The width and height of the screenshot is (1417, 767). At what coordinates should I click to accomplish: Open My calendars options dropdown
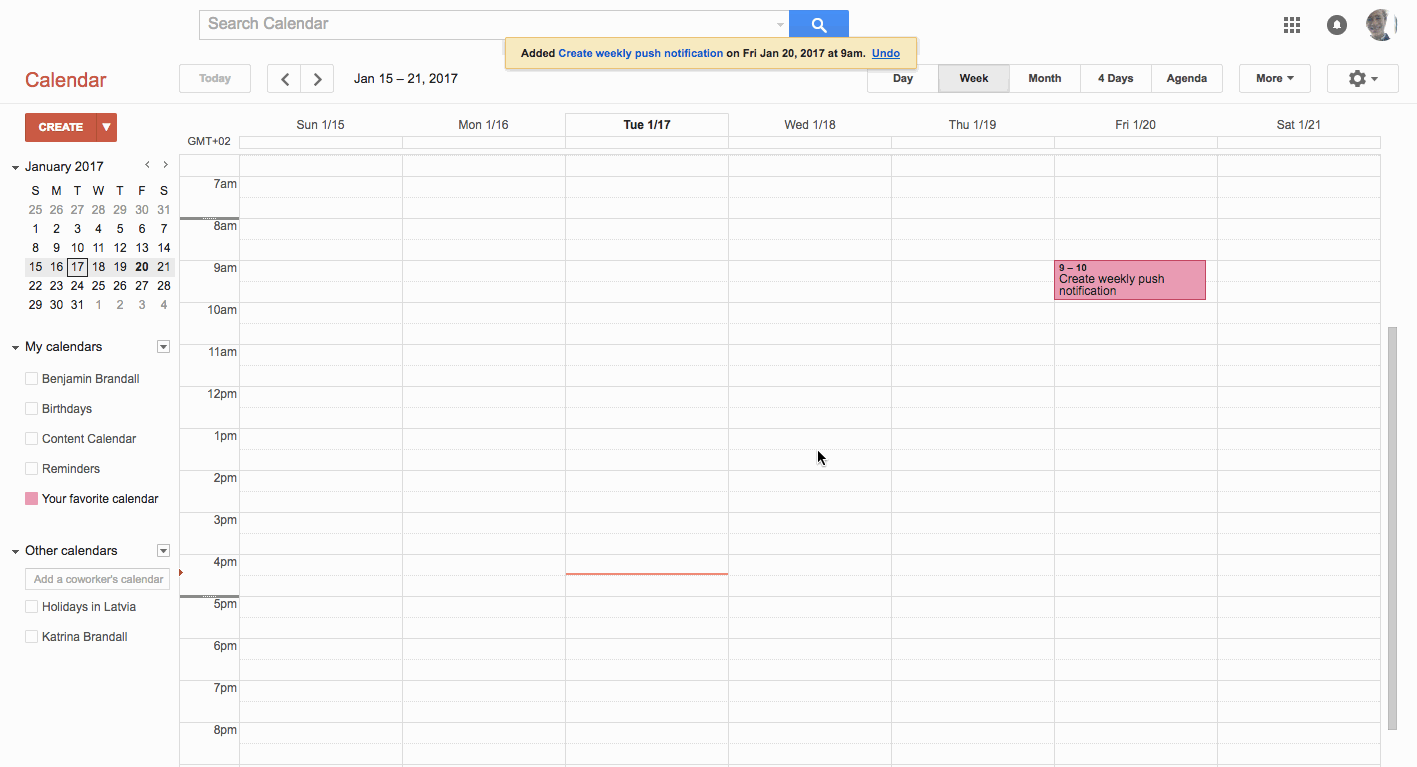(x=164, y=347)
